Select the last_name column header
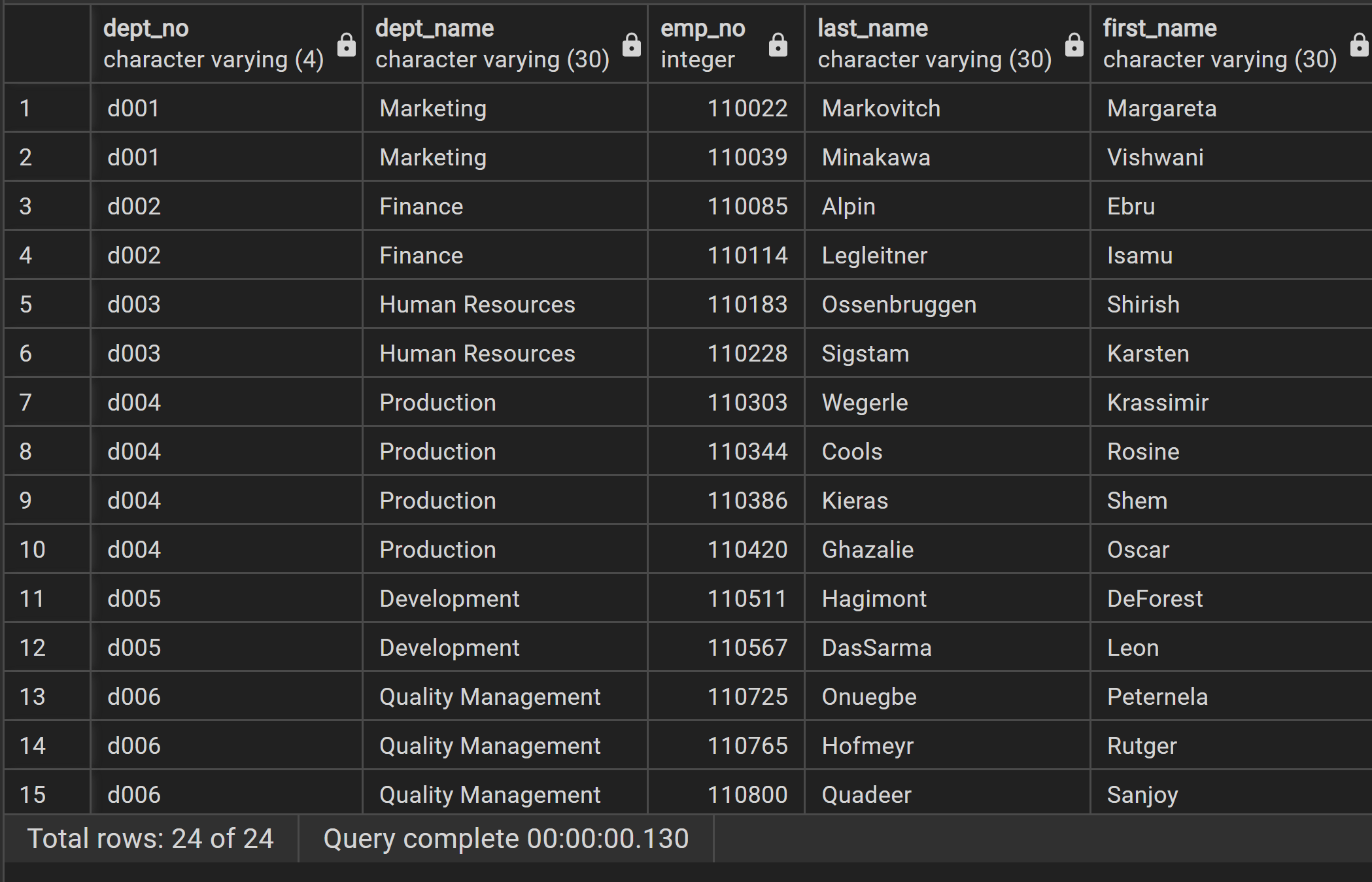The image size is (1372, 882). point(948,44)
